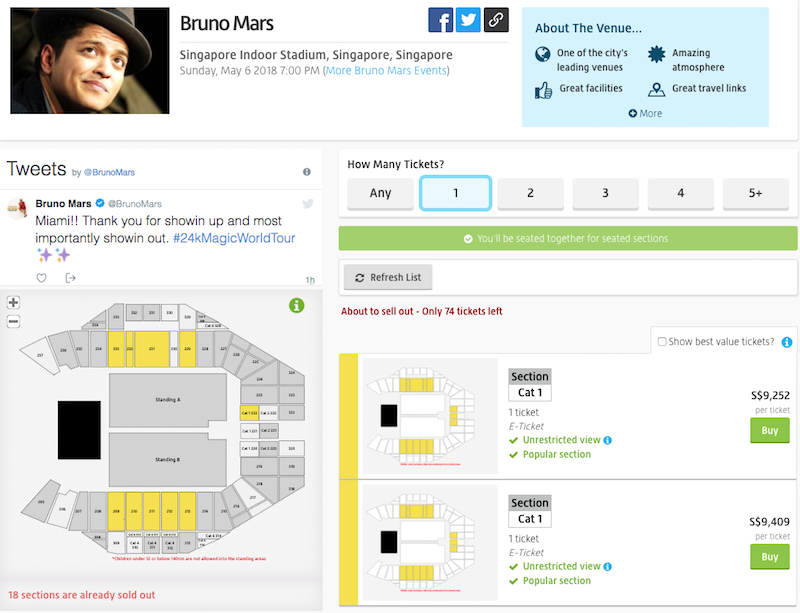Zoom in on the seating map
Screen dimensions: 800x613
13,303
